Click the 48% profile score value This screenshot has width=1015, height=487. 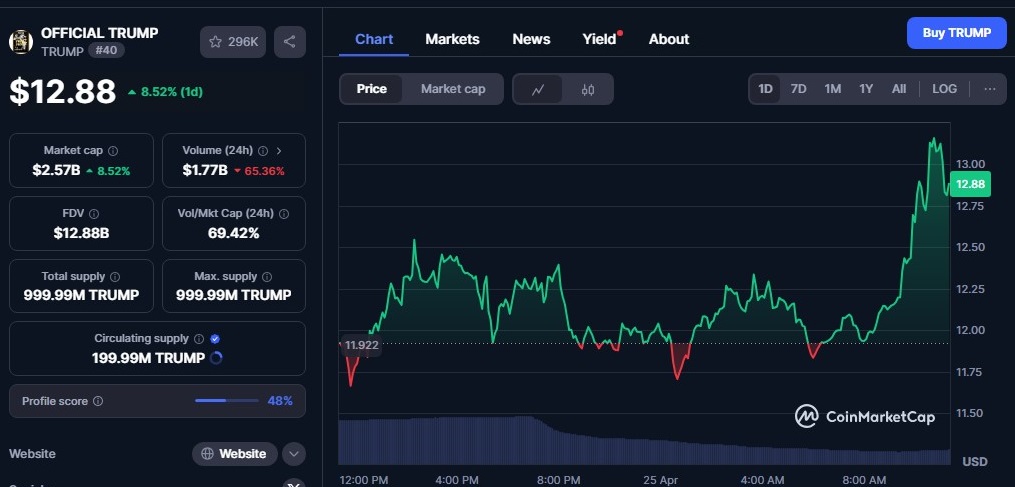[x=280, y=402]
